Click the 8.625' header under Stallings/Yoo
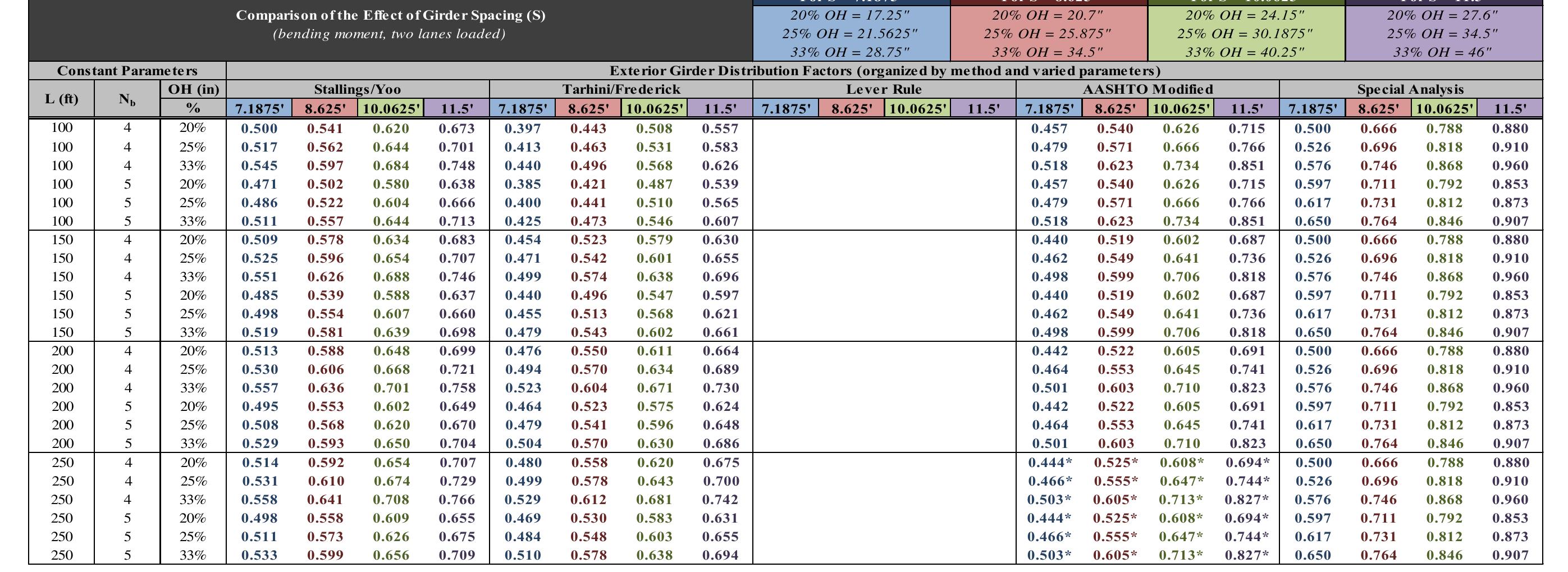Viewport: 1568px width, 572px height. 325,109
